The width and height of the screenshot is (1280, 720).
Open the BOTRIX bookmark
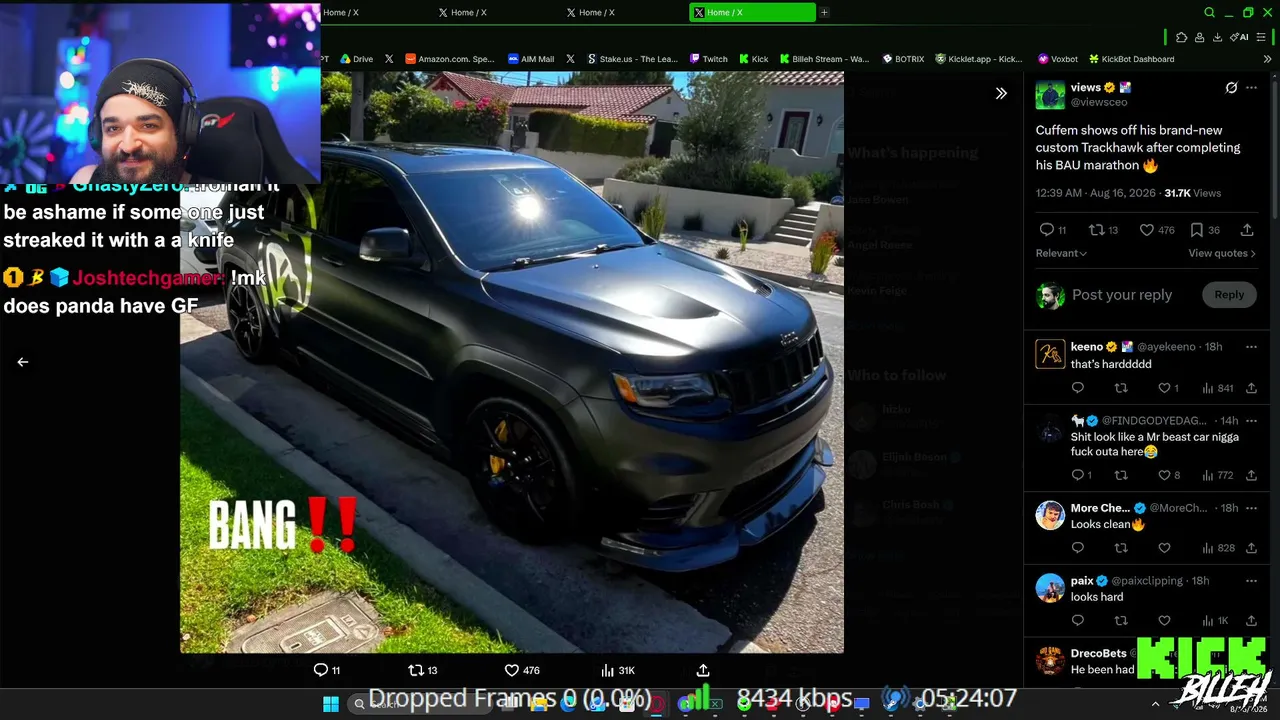pyautogui.click(x=903, y=59)
